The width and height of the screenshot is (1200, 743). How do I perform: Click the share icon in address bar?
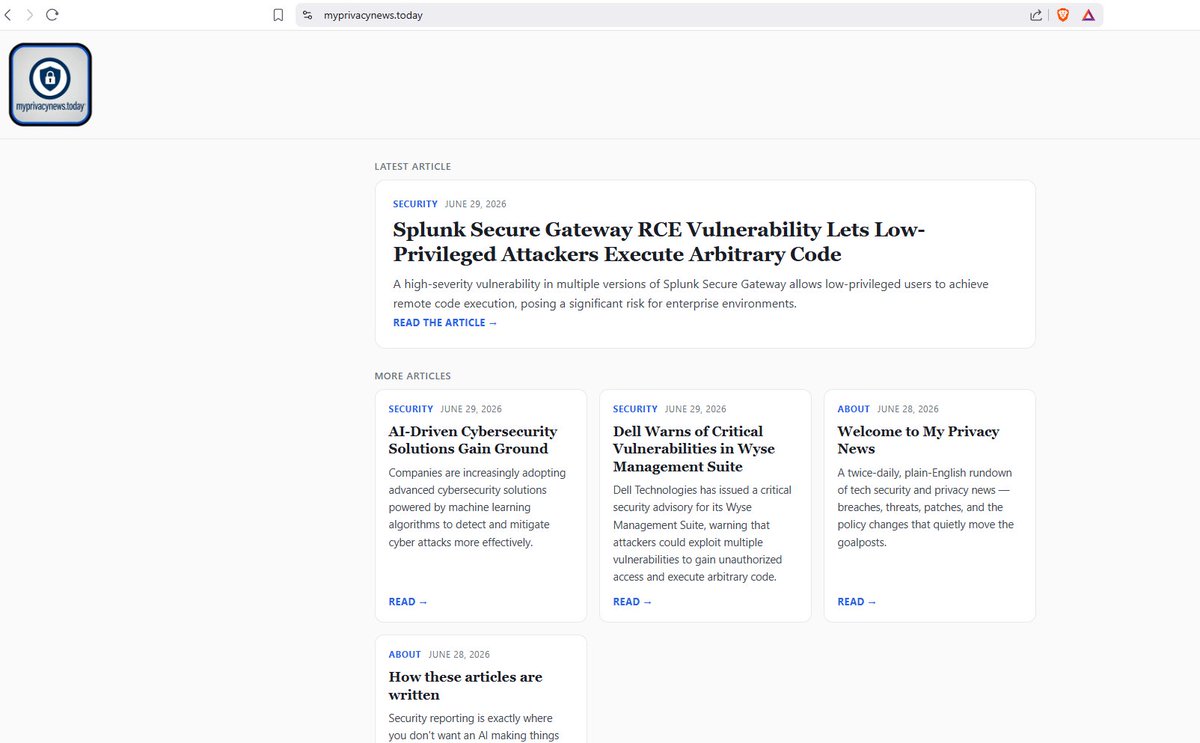click(1036, 15)
